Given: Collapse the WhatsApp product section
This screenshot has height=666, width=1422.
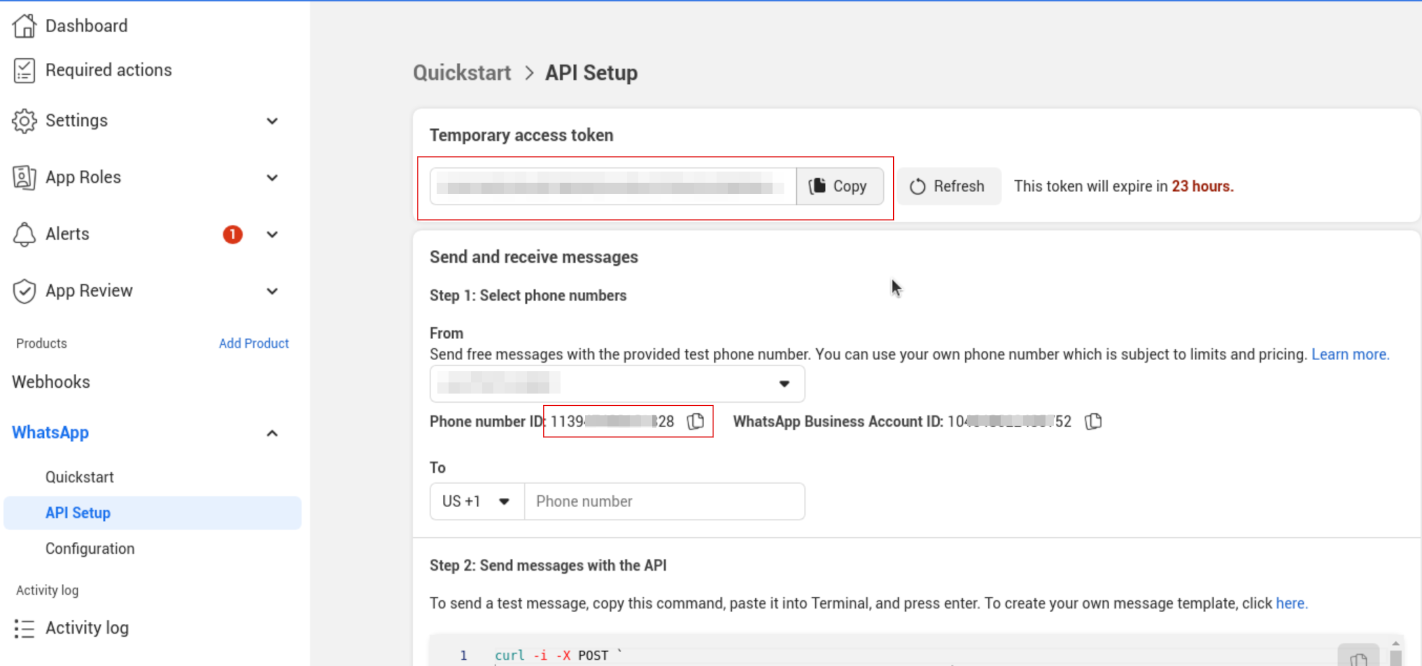Looking at the screenshot, I should (x=272, y=433).
